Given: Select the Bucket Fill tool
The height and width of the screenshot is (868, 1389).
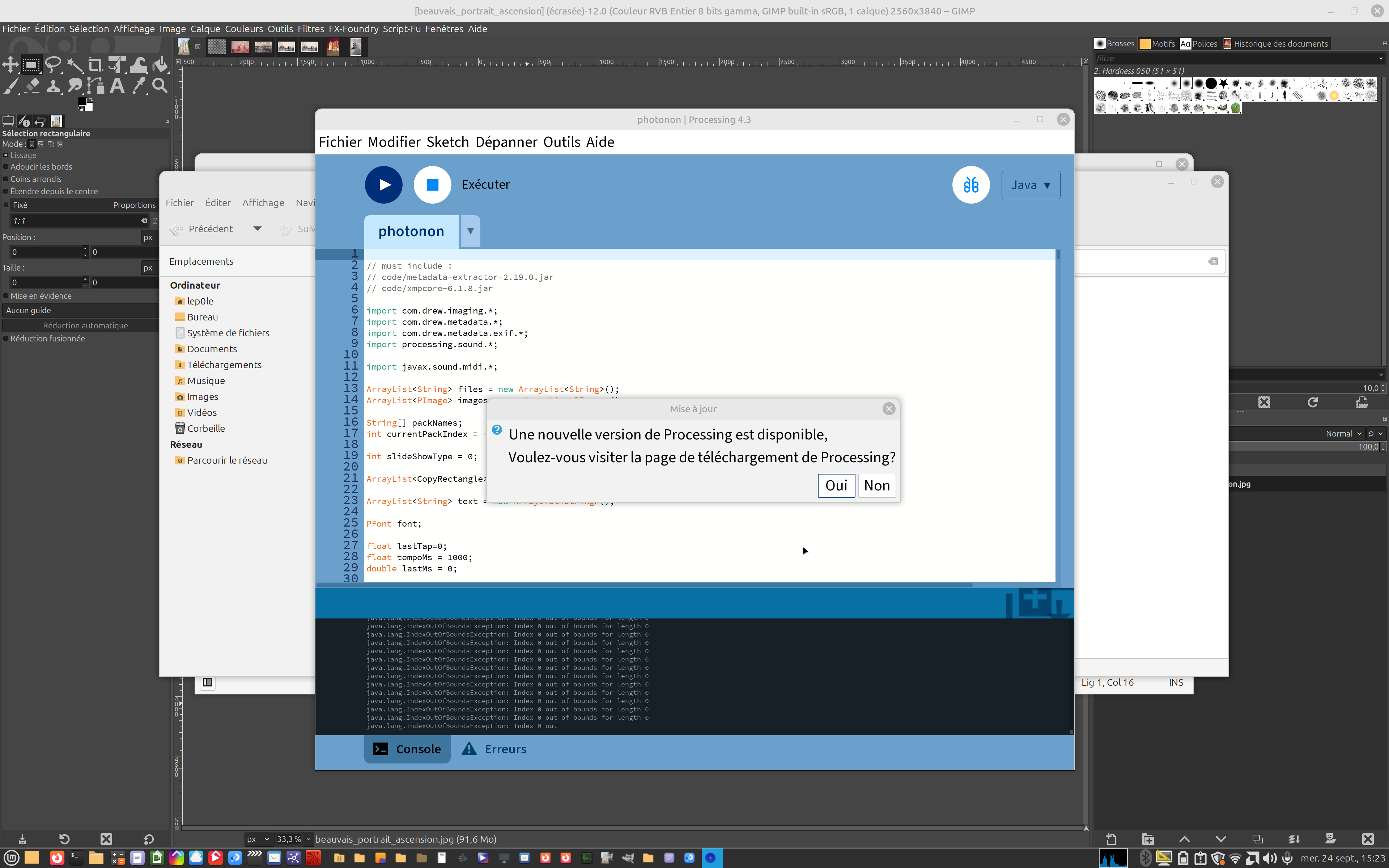Looking at the screenshot, I should coord(161,65).
